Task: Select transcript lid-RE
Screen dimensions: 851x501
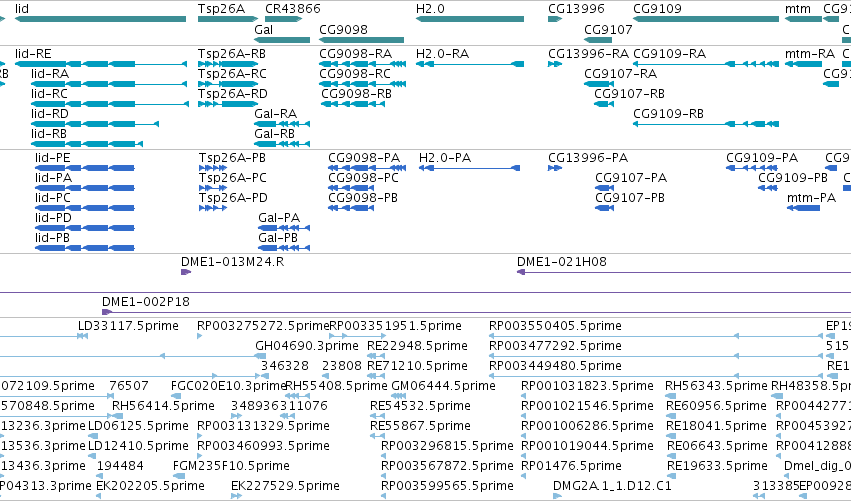Action: 100,64
